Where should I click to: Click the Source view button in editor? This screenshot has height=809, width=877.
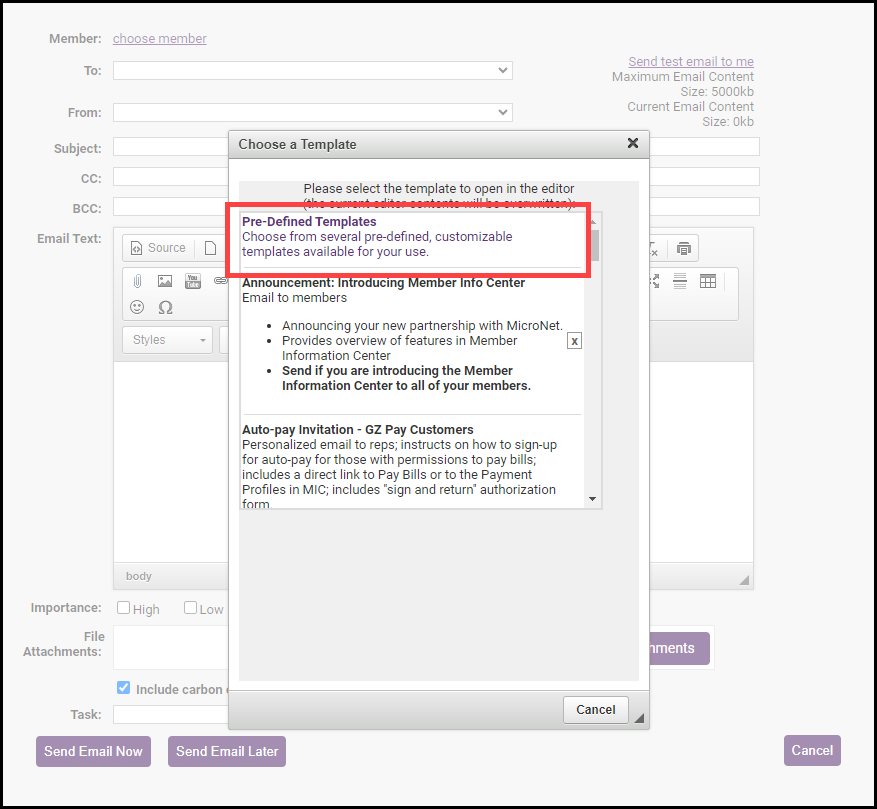click(158, 248)
